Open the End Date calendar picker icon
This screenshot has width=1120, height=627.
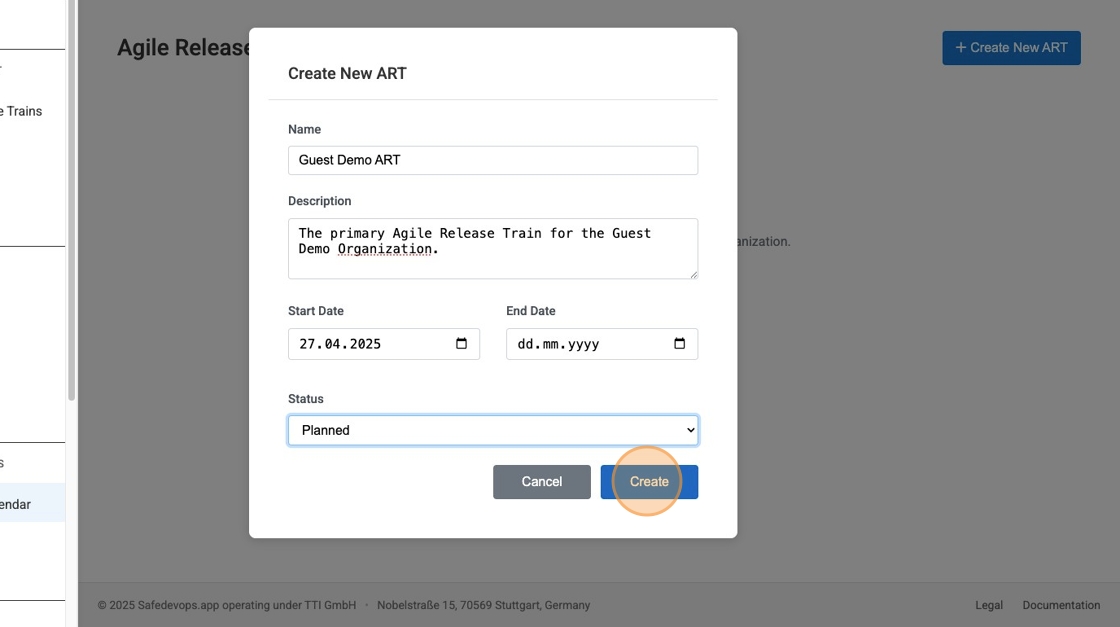coord(680,343)
